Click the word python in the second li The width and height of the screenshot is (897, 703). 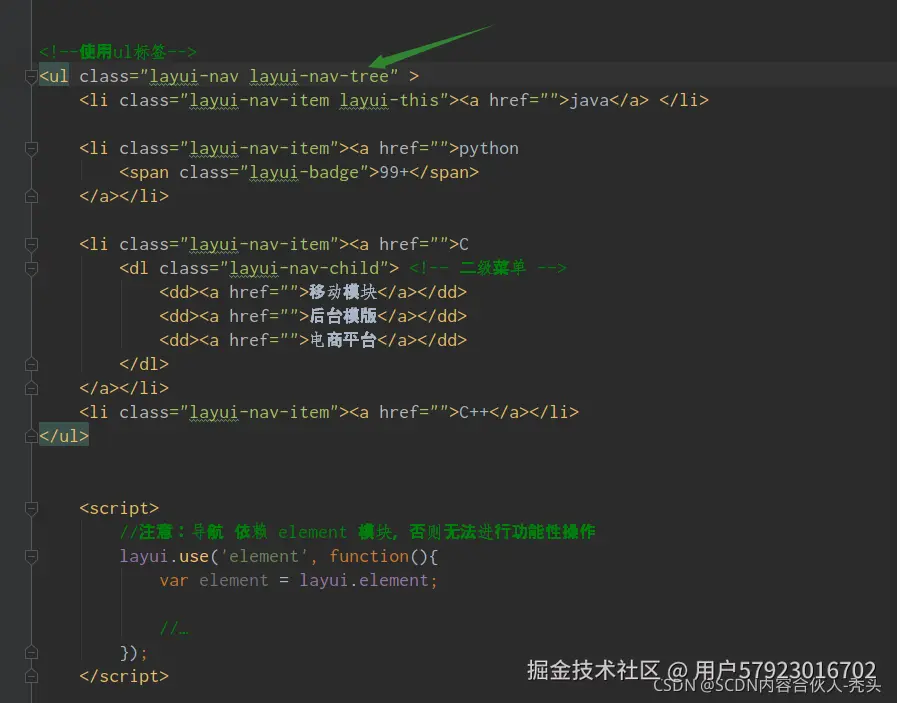[489, 149]
